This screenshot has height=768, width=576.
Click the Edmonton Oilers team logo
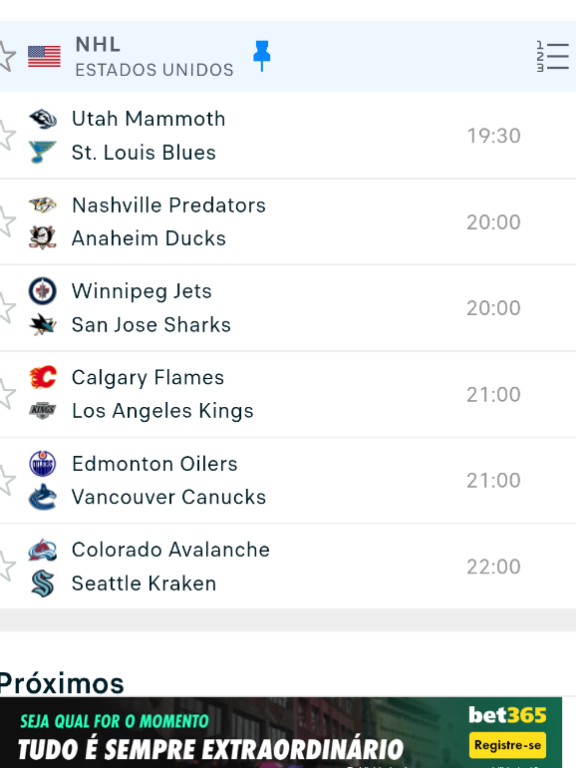(43, 463)
